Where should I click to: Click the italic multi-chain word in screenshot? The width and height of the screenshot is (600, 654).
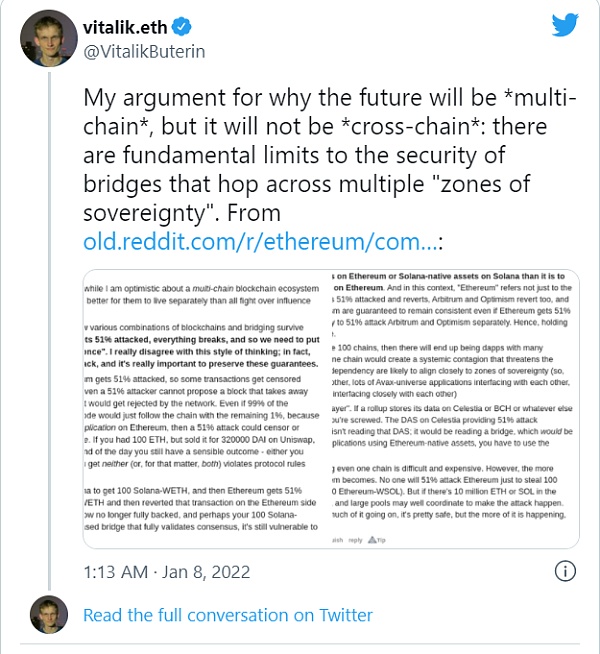point(213,288)
